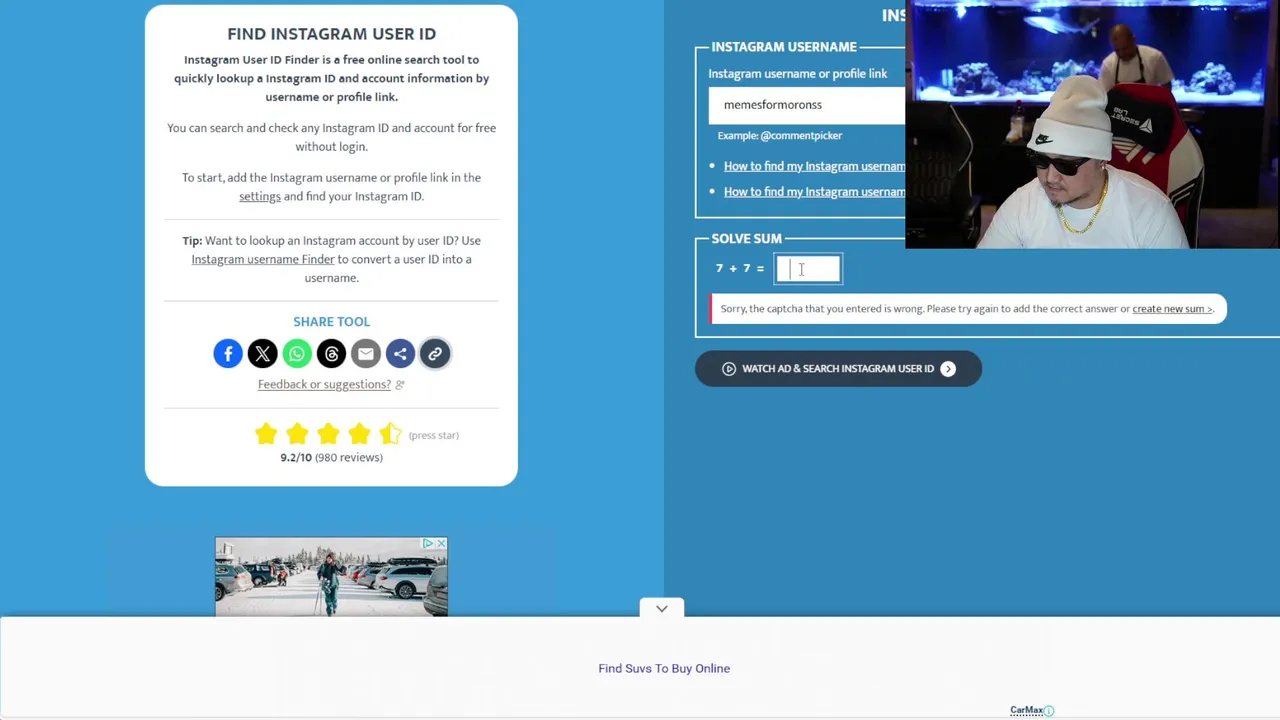Image resolution: width=1280 pixels, height=720 pixels.
Task: Share via WhatsApp icon
Action: [x=297, y=354]
